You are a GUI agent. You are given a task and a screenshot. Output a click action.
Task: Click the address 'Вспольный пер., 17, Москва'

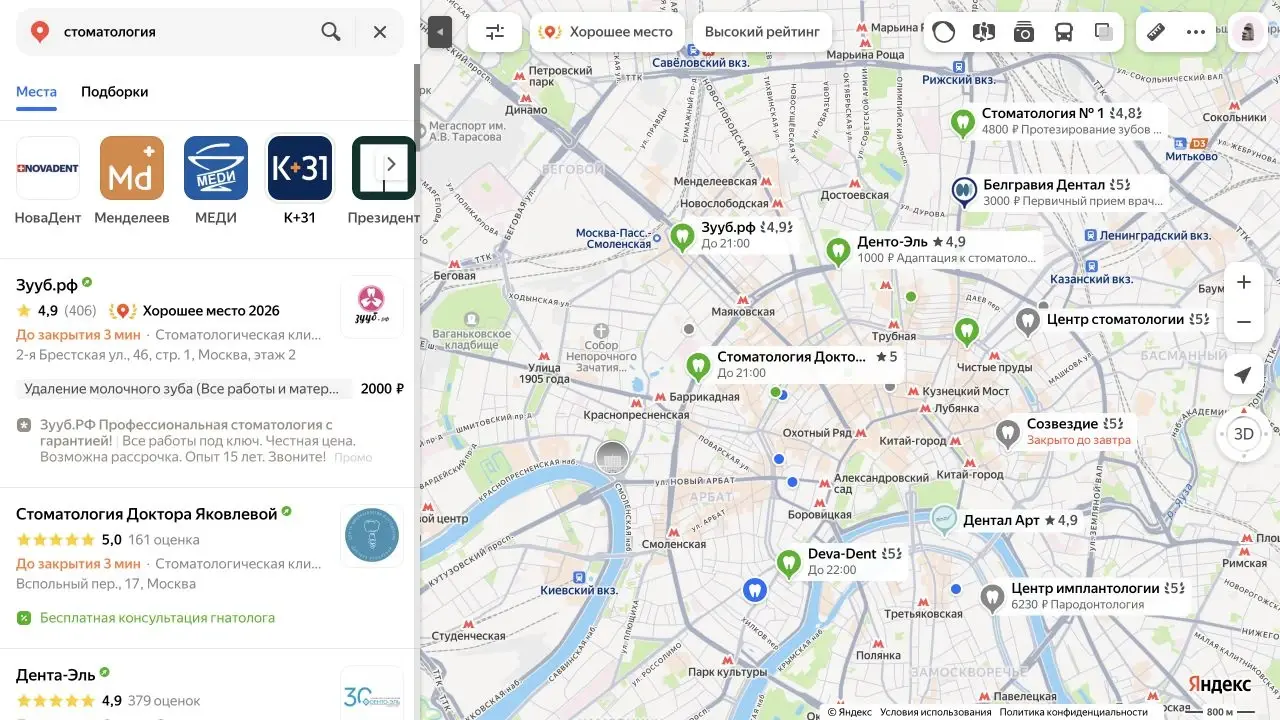[x=106, y=583]
